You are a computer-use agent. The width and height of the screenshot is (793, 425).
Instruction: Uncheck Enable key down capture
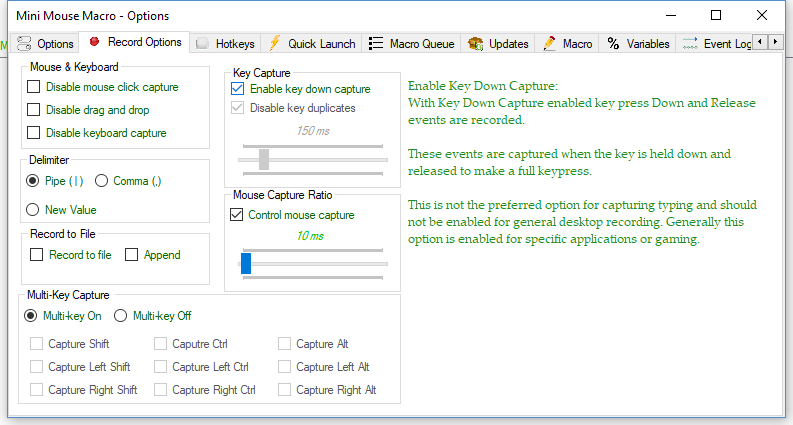237,89
